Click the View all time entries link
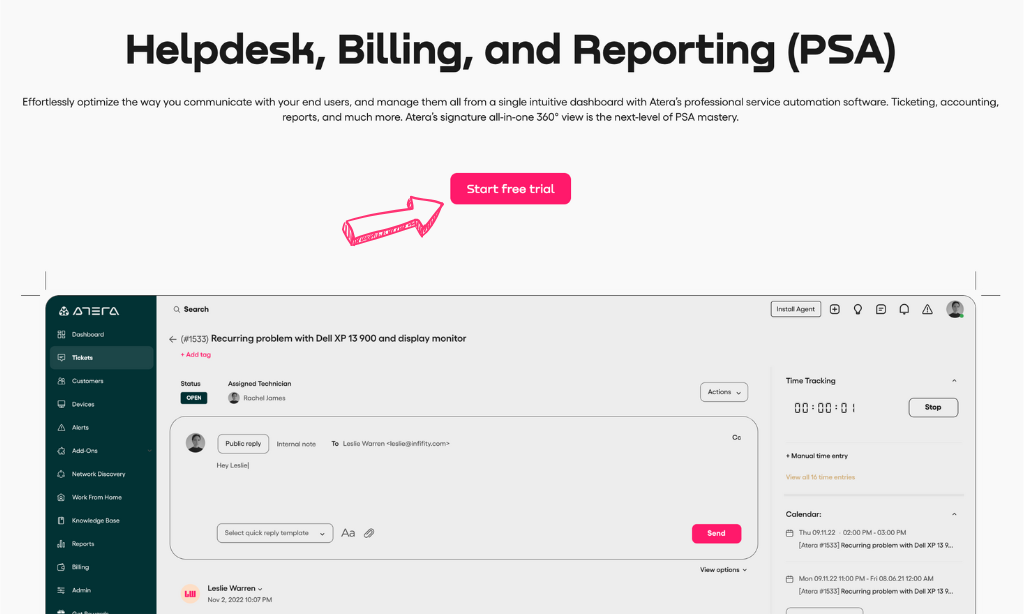 pos(820,477)
